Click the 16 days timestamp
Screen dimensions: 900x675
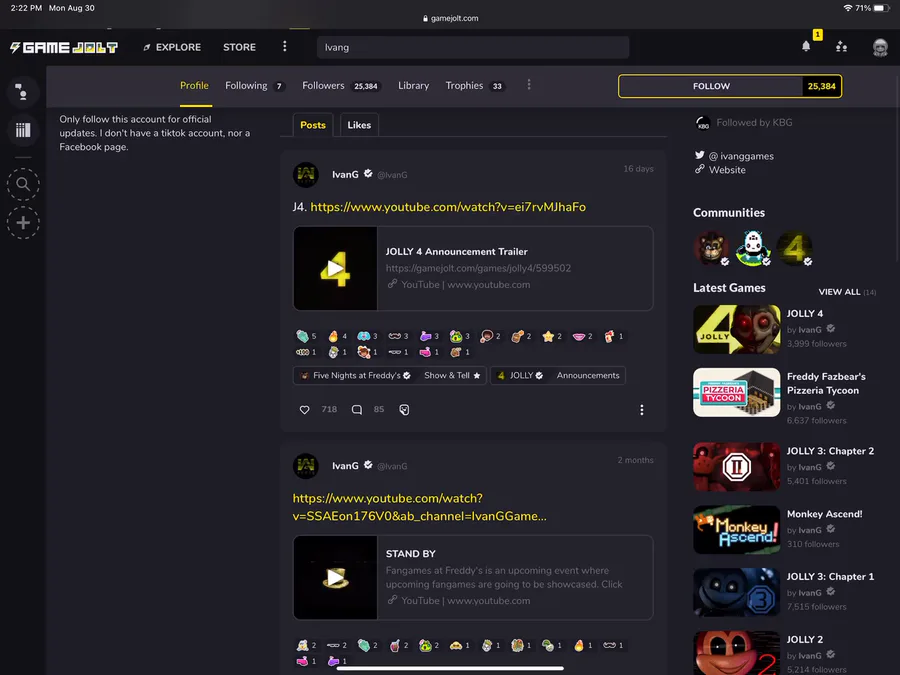(x=638, y=169)
